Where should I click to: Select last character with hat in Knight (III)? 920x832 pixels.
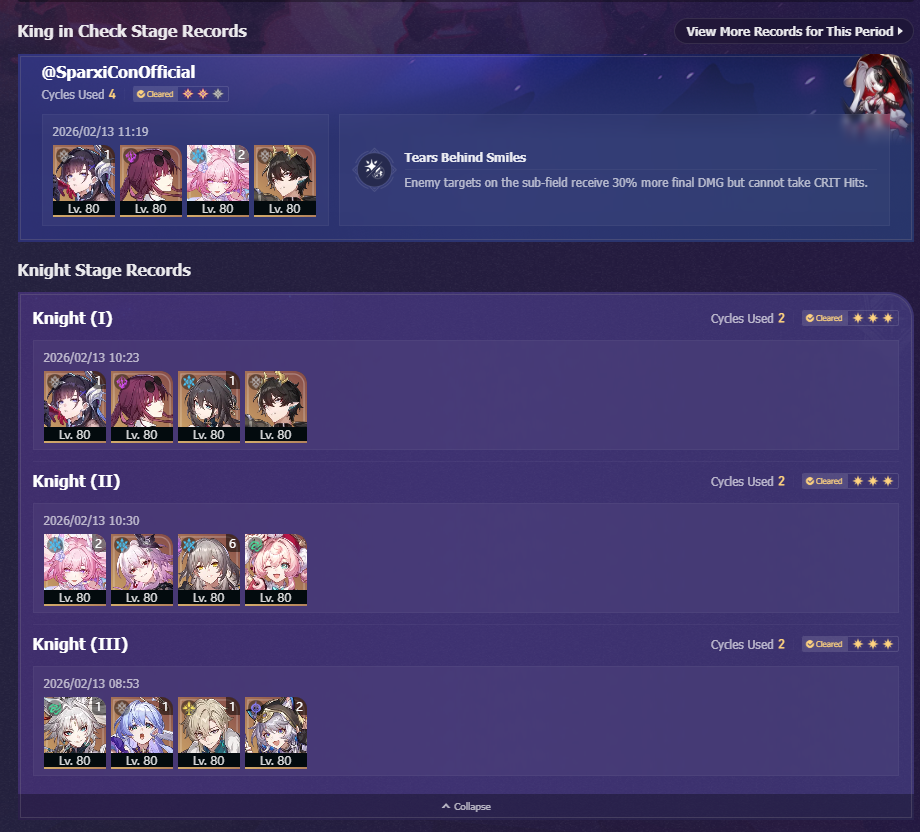click(276, 733)
